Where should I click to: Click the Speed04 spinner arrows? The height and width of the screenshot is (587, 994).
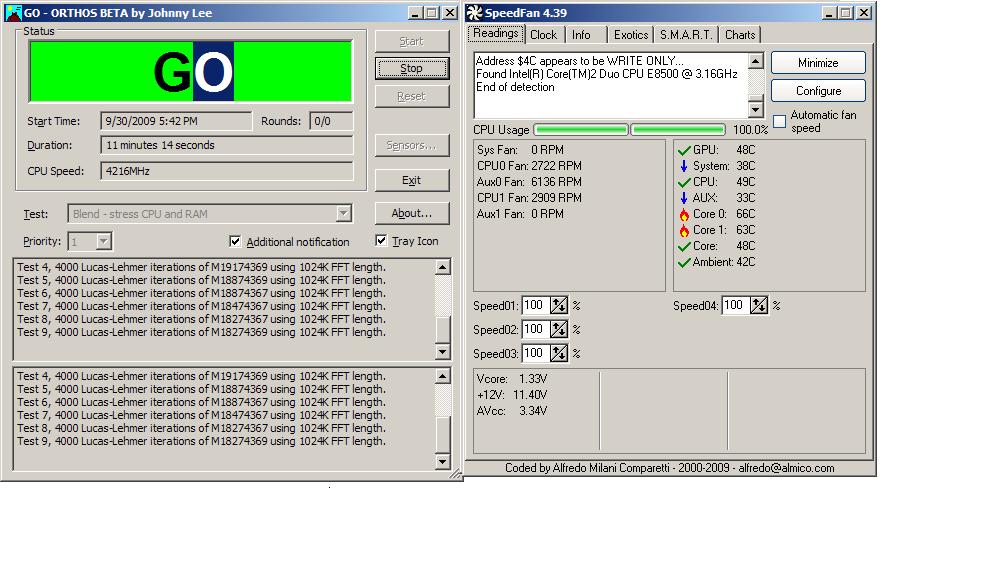coord(759,306)
